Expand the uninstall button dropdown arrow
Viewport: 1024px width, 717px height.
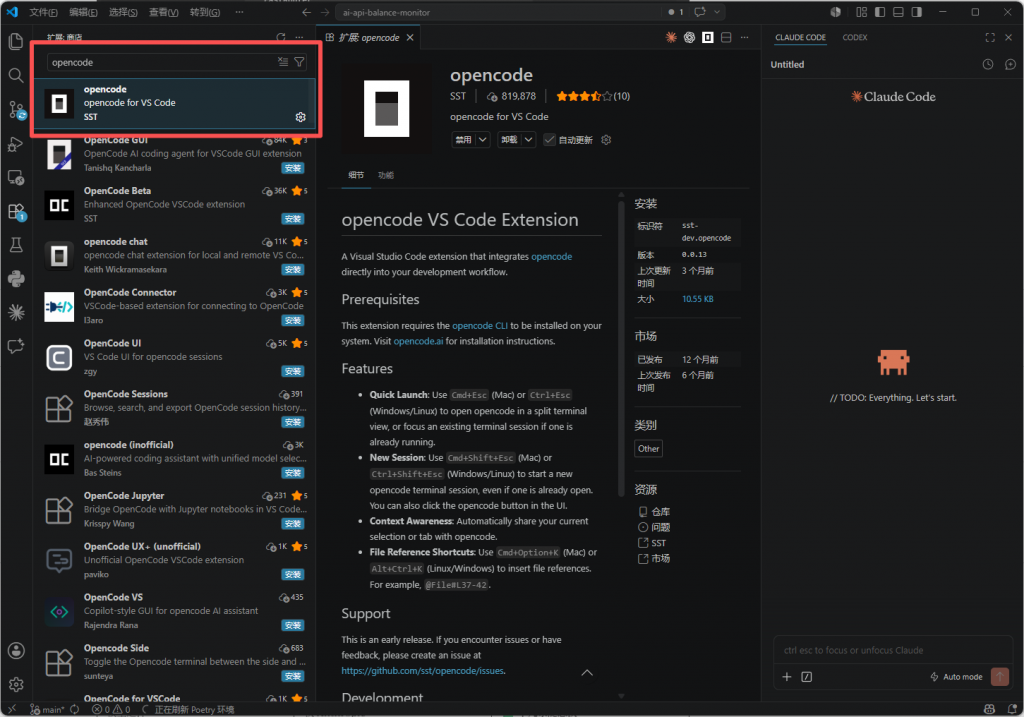click(x=528, y=140)
